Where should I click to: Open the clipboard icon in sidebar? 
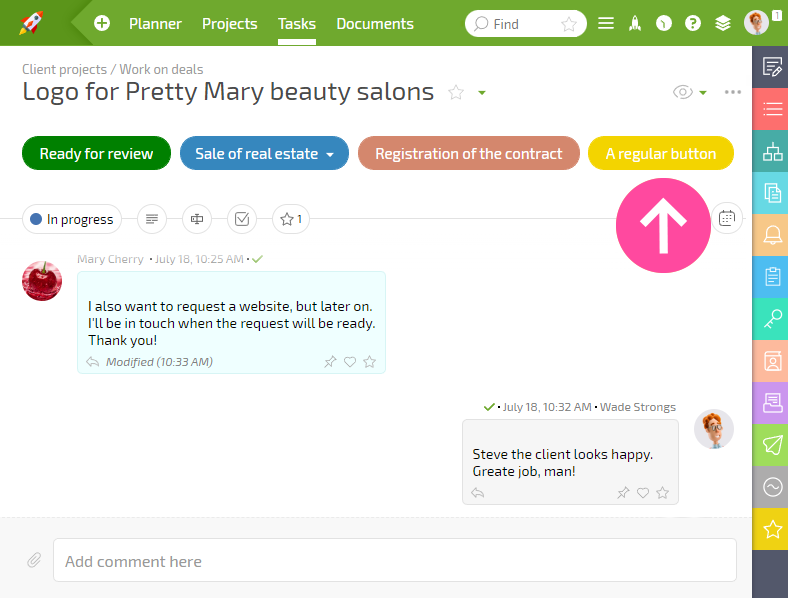[x=770, y=277]
